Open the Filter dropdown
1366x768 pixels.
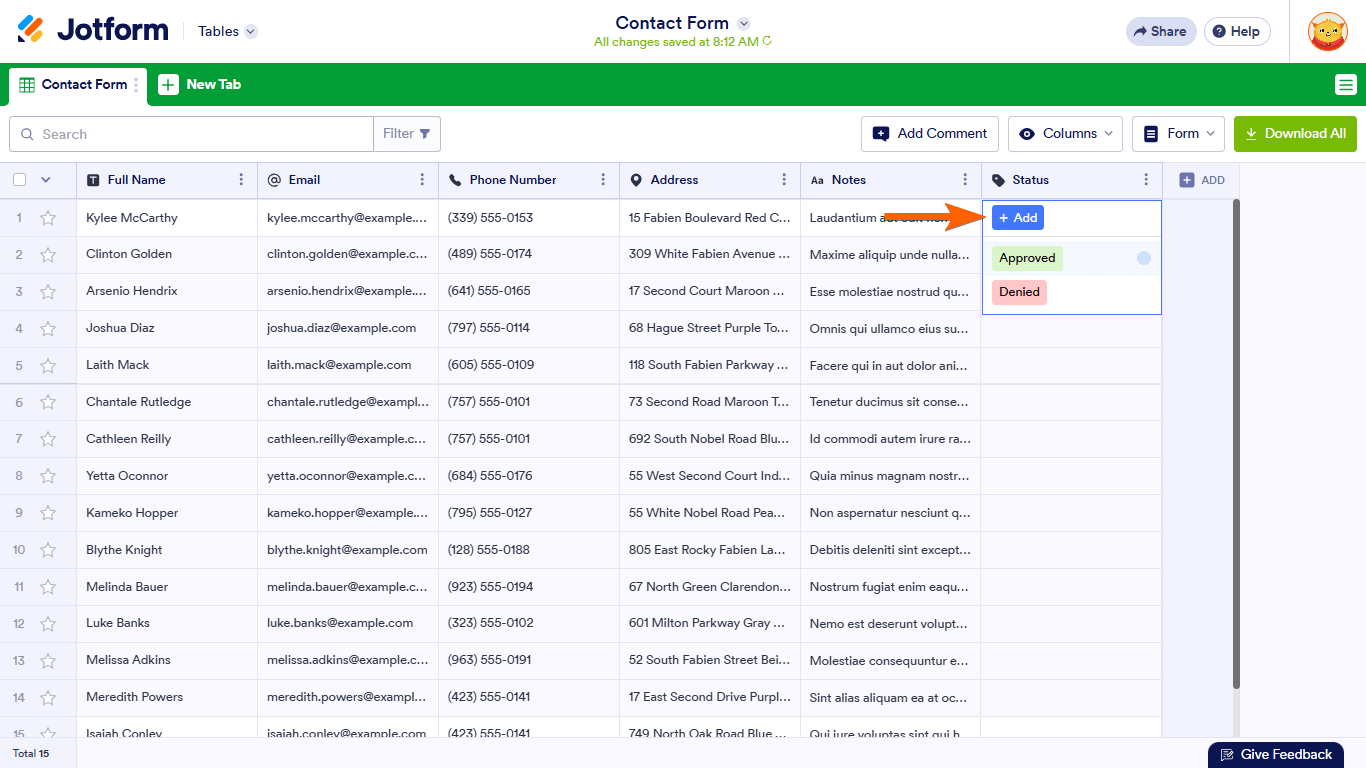(407, 134)
